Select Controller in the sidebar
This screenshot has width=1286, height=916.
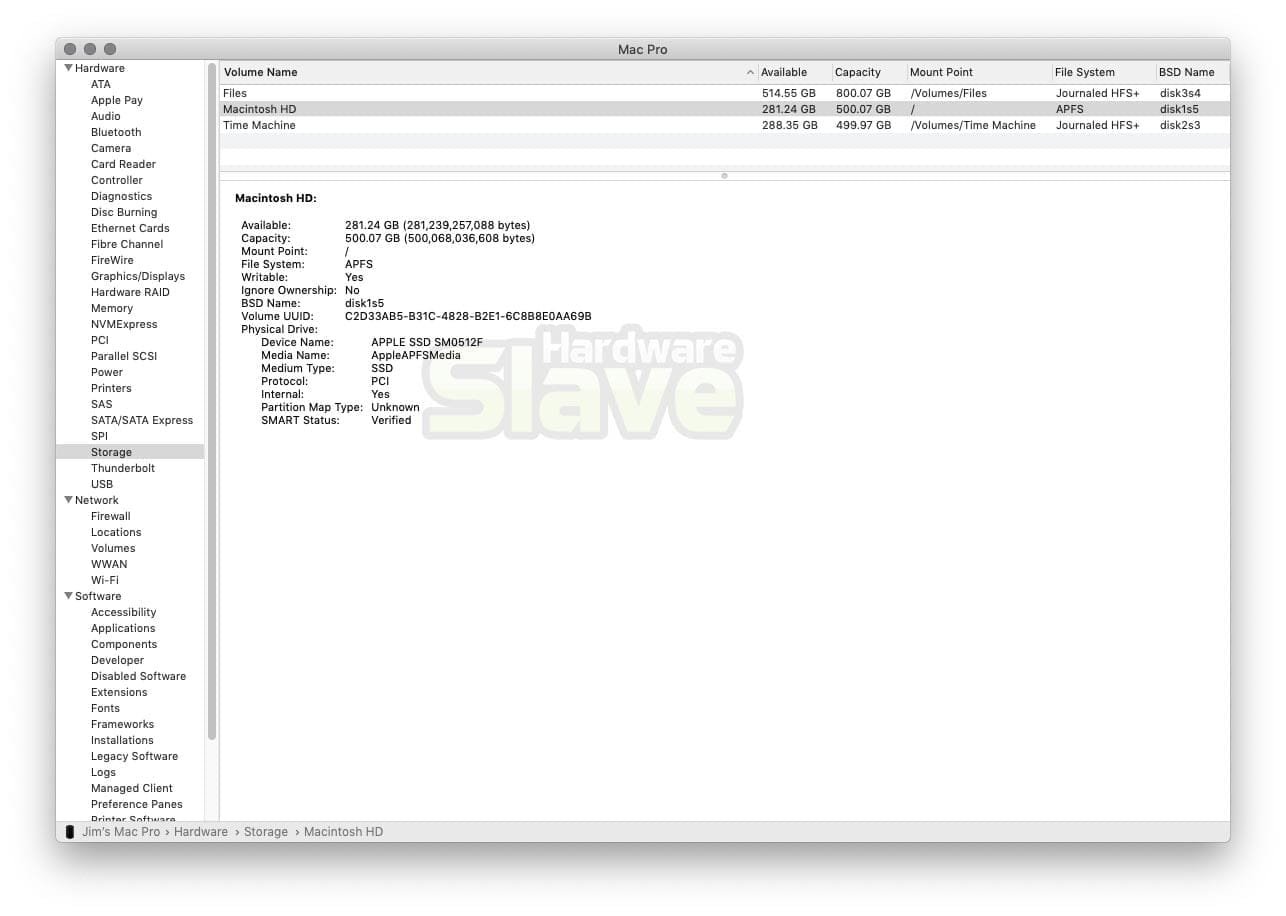(117, 180)
